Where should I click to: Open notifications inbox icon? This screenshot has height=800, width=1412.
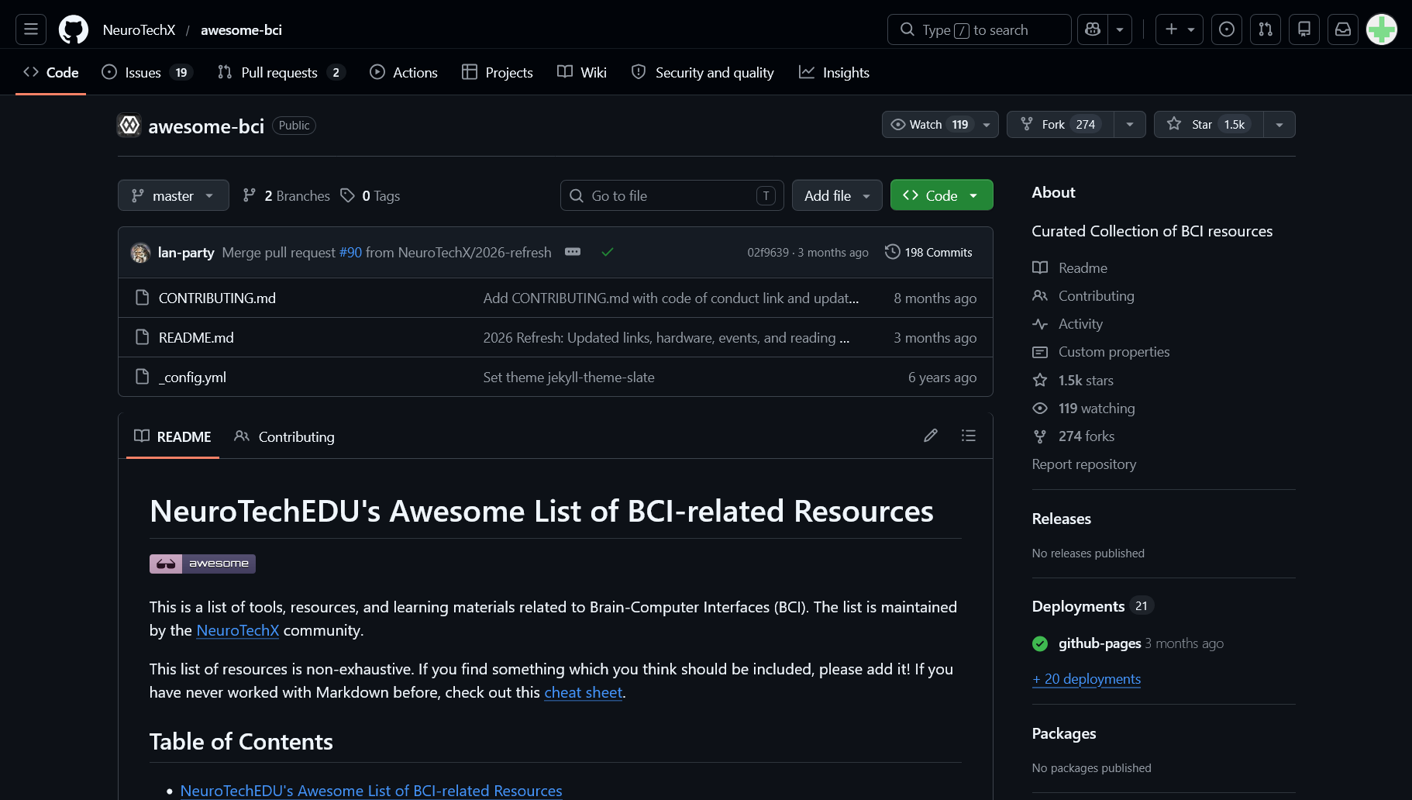1343,30
